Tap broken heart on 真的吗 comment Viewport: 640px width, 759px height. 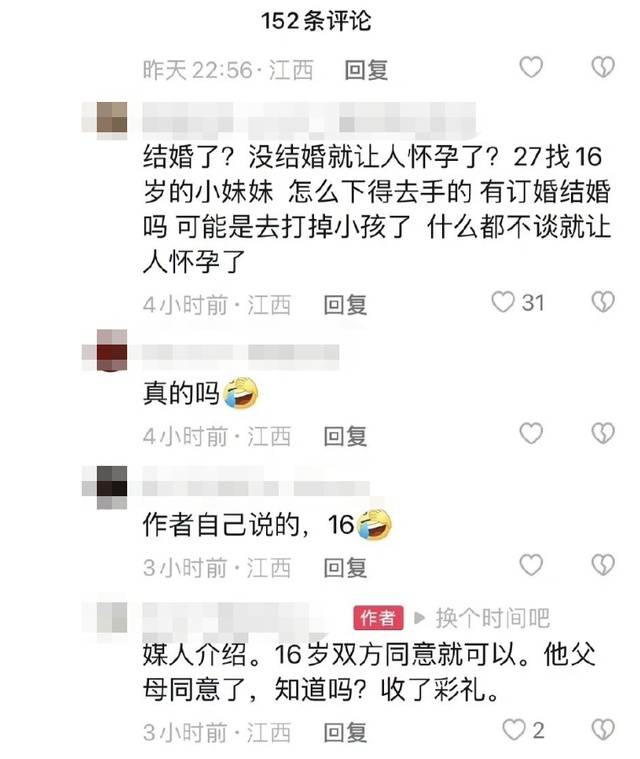tap(603, 433)
